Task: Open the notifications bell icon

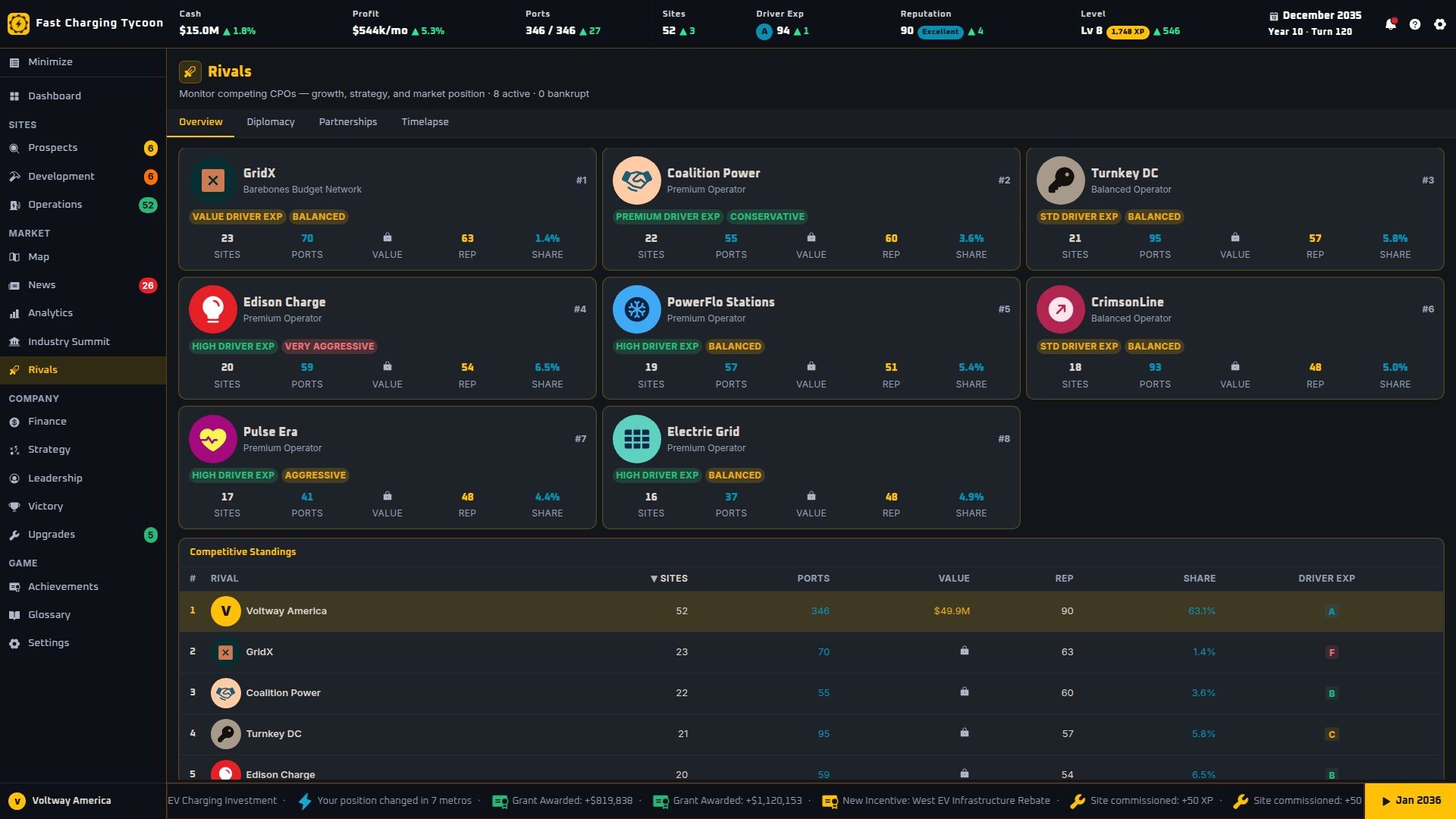Action: click(1390, 24)
